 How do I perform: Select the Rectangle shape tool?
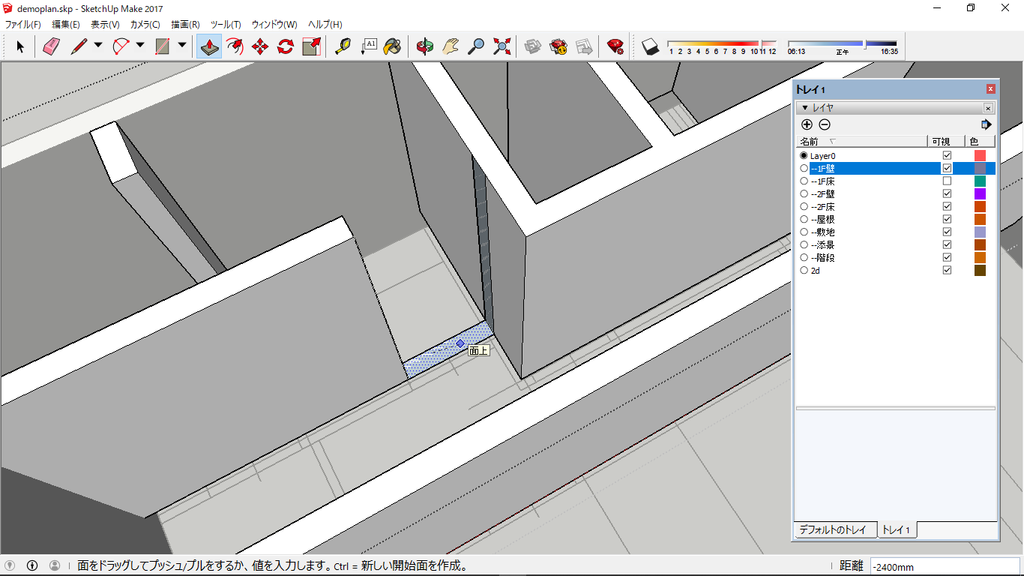pyautogui.click(x=163, y=46)
